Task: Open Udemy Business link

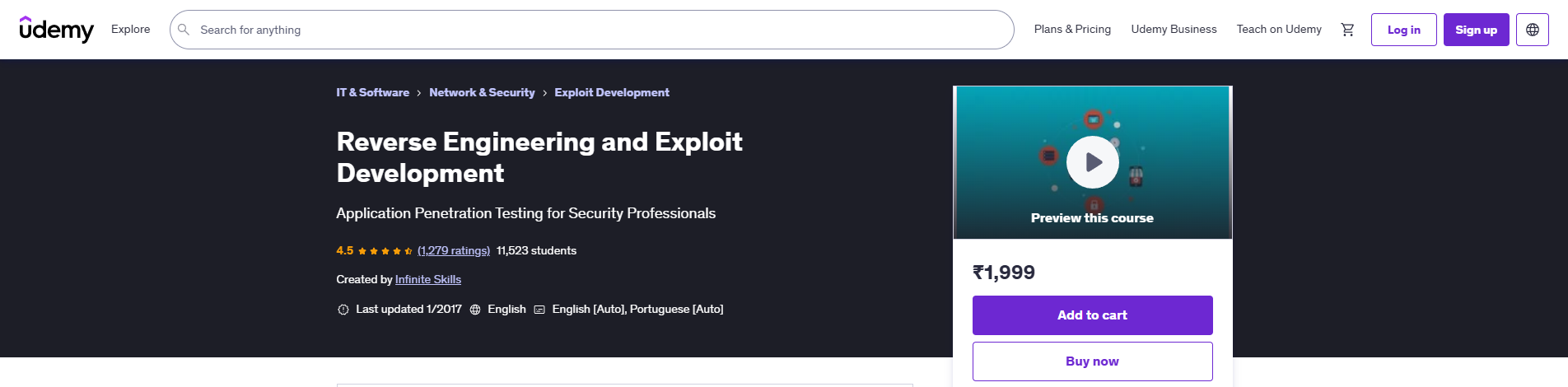Action: point(1174,29)
